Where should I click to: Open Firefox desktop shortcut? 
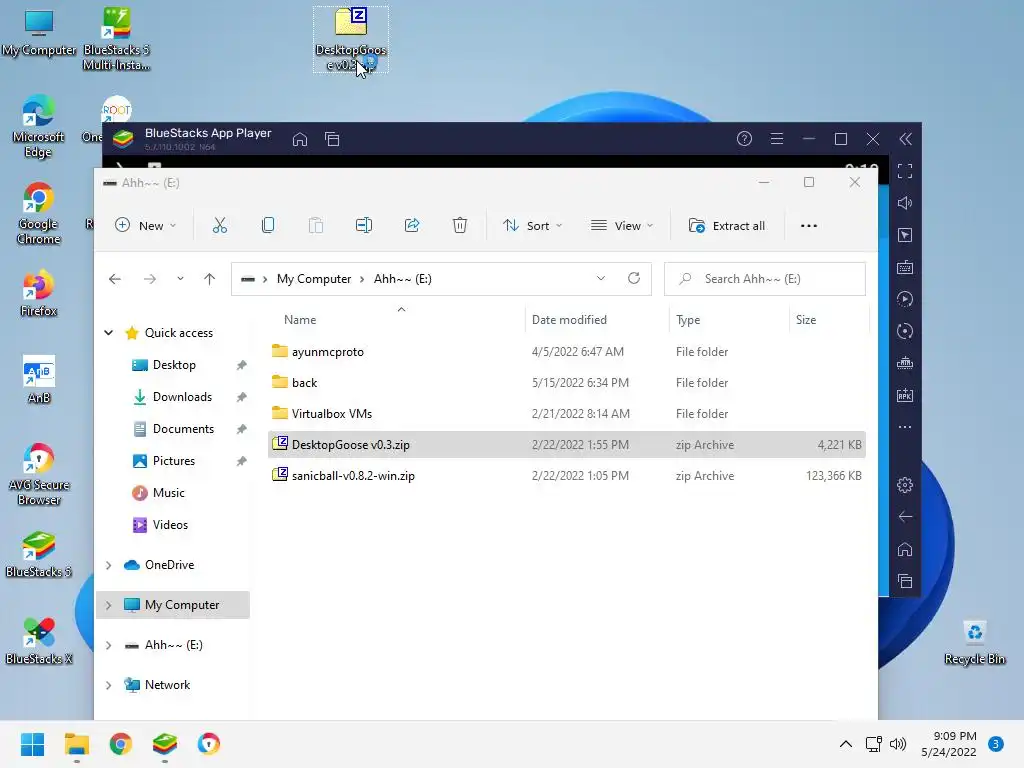click(38, 293)
